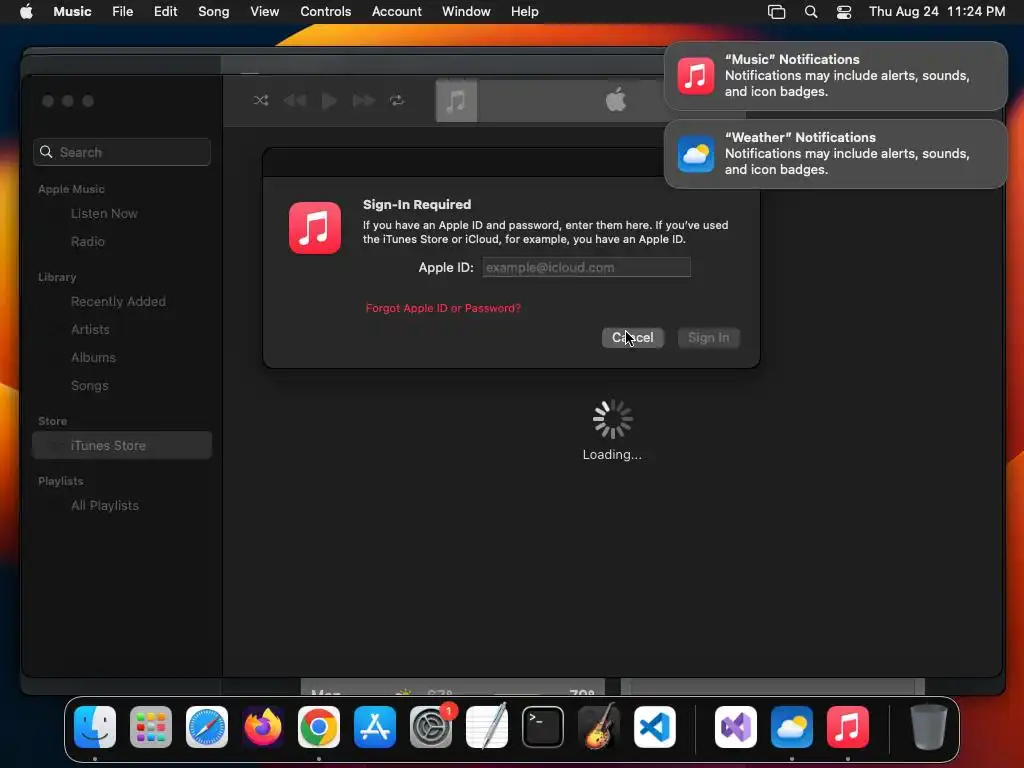
Task: Open All Playlists in the sidebar
Action: coord(104,505)
